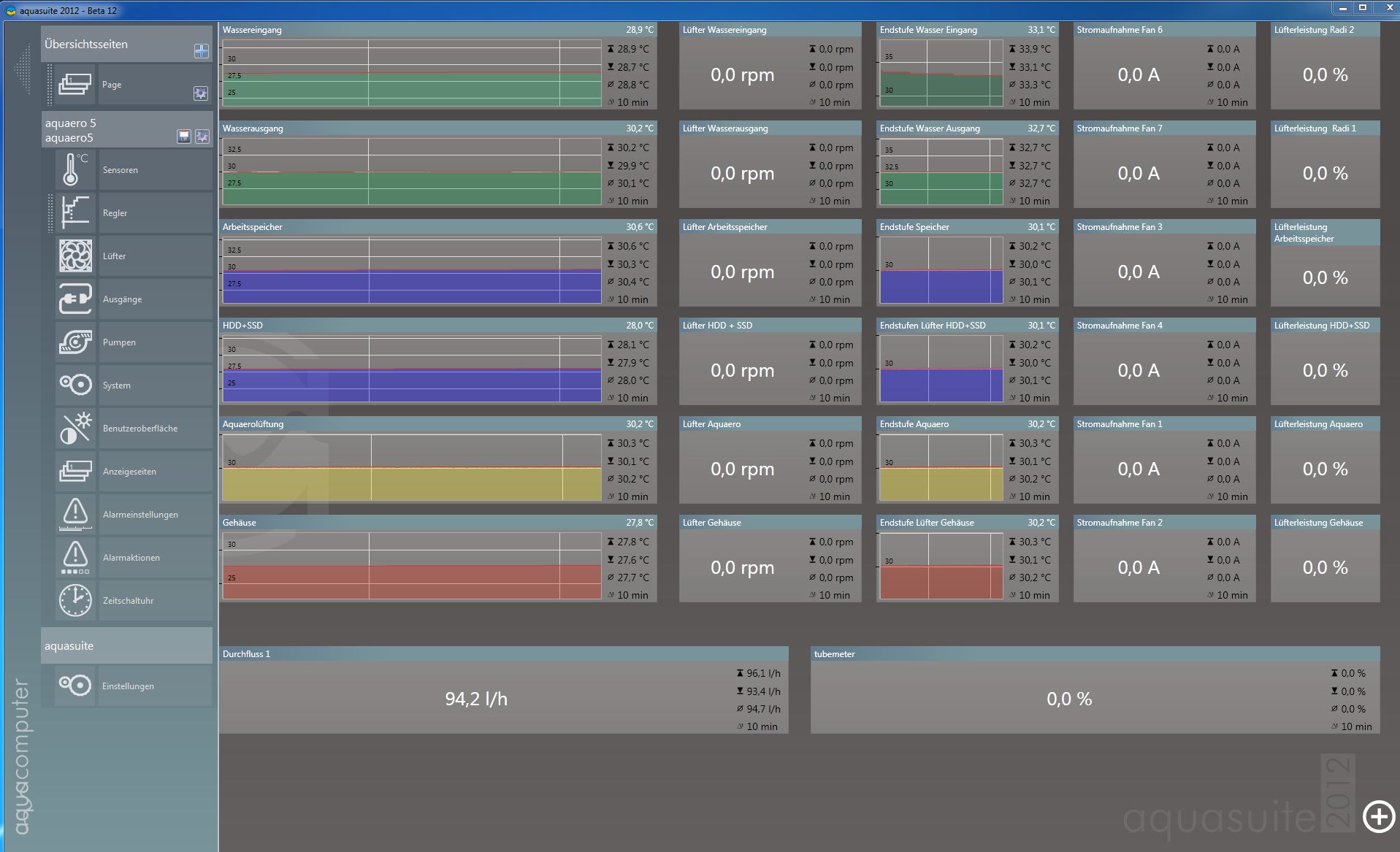Select the Übersichtsseiten section header

coord(126,45)
